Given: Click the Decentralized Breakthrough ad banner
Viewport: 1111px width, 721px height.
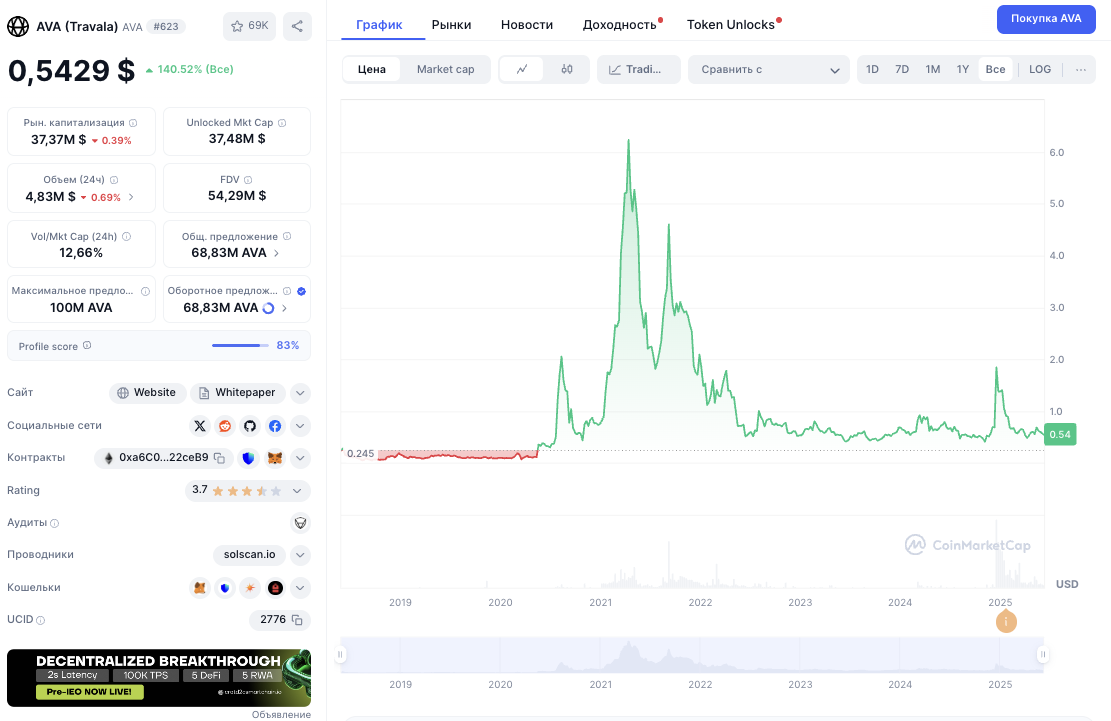Looking at the screenshot, I should (159, 678).
